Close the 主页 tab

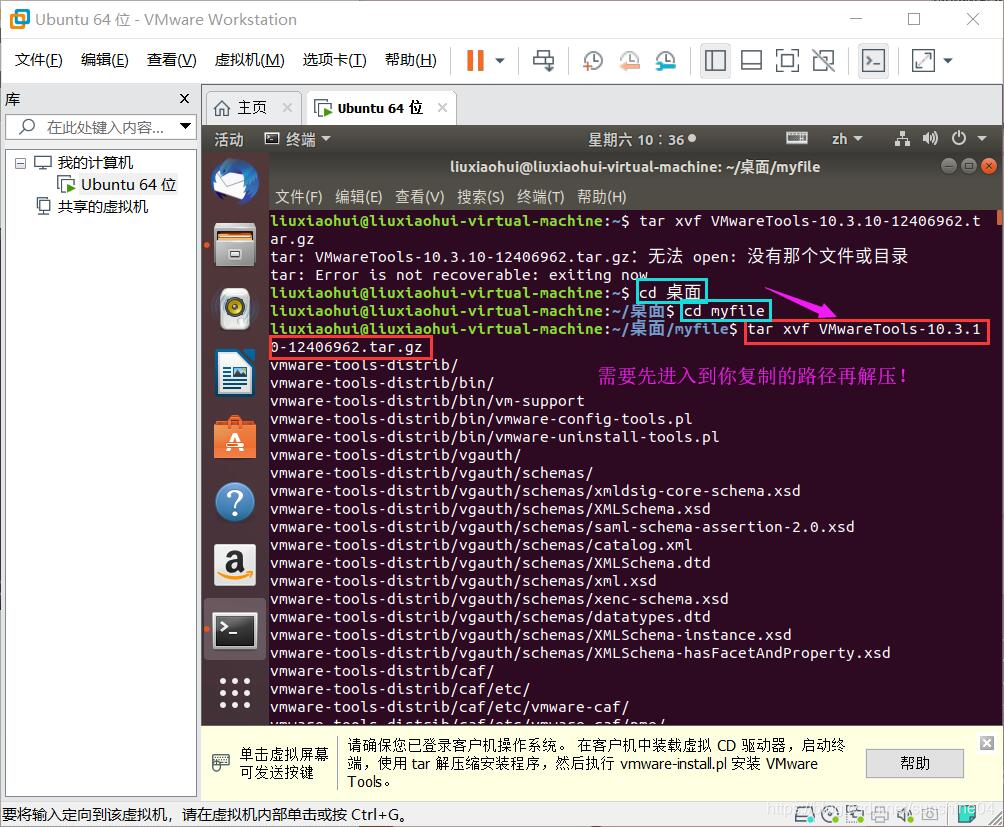pyautogui.click(x=287, y=108)
